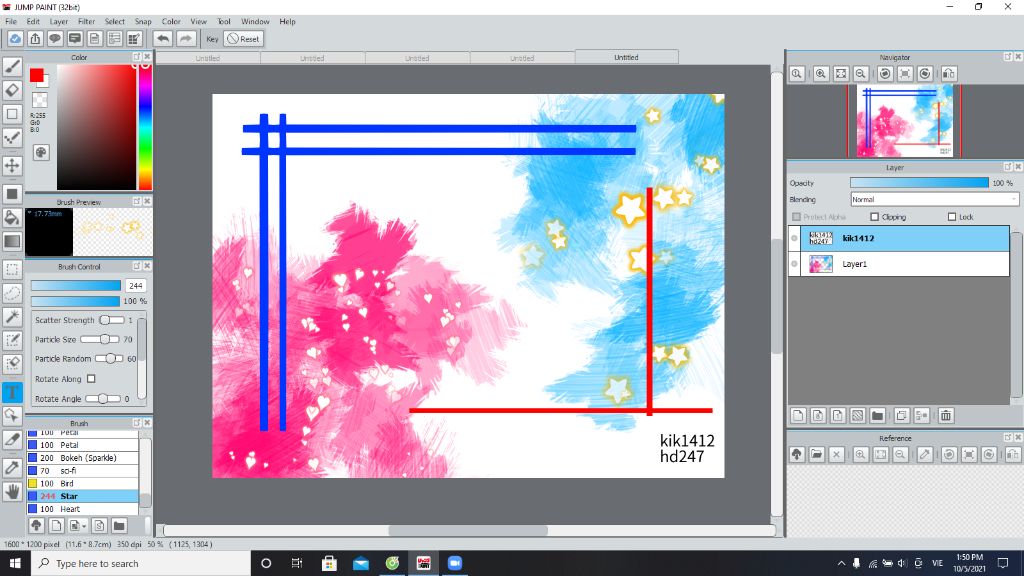Undock the Reference panel with its float icon
1024x576 pixels.
pos(1008,438)
